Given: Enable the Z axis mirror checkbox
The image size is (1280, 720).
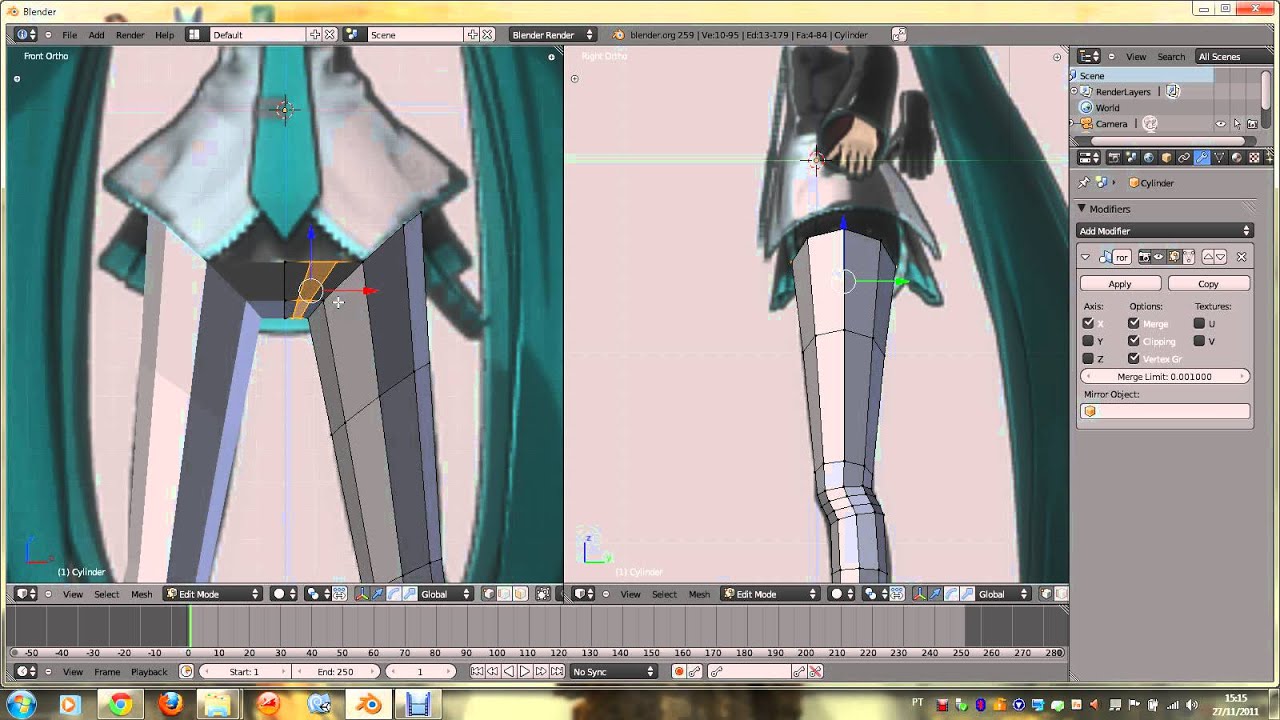Looking at the screenshot, I should point(1088,358).
